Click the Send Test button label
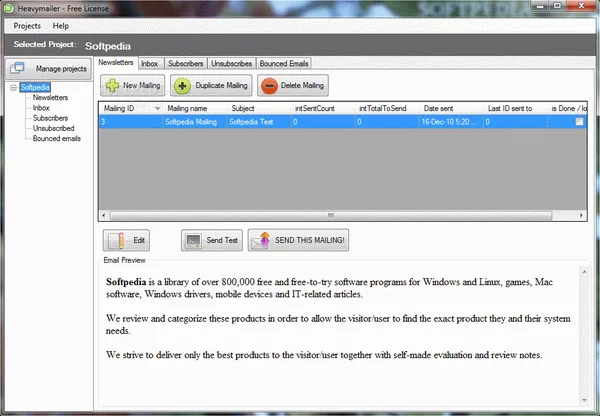 (x=222, y=240)
